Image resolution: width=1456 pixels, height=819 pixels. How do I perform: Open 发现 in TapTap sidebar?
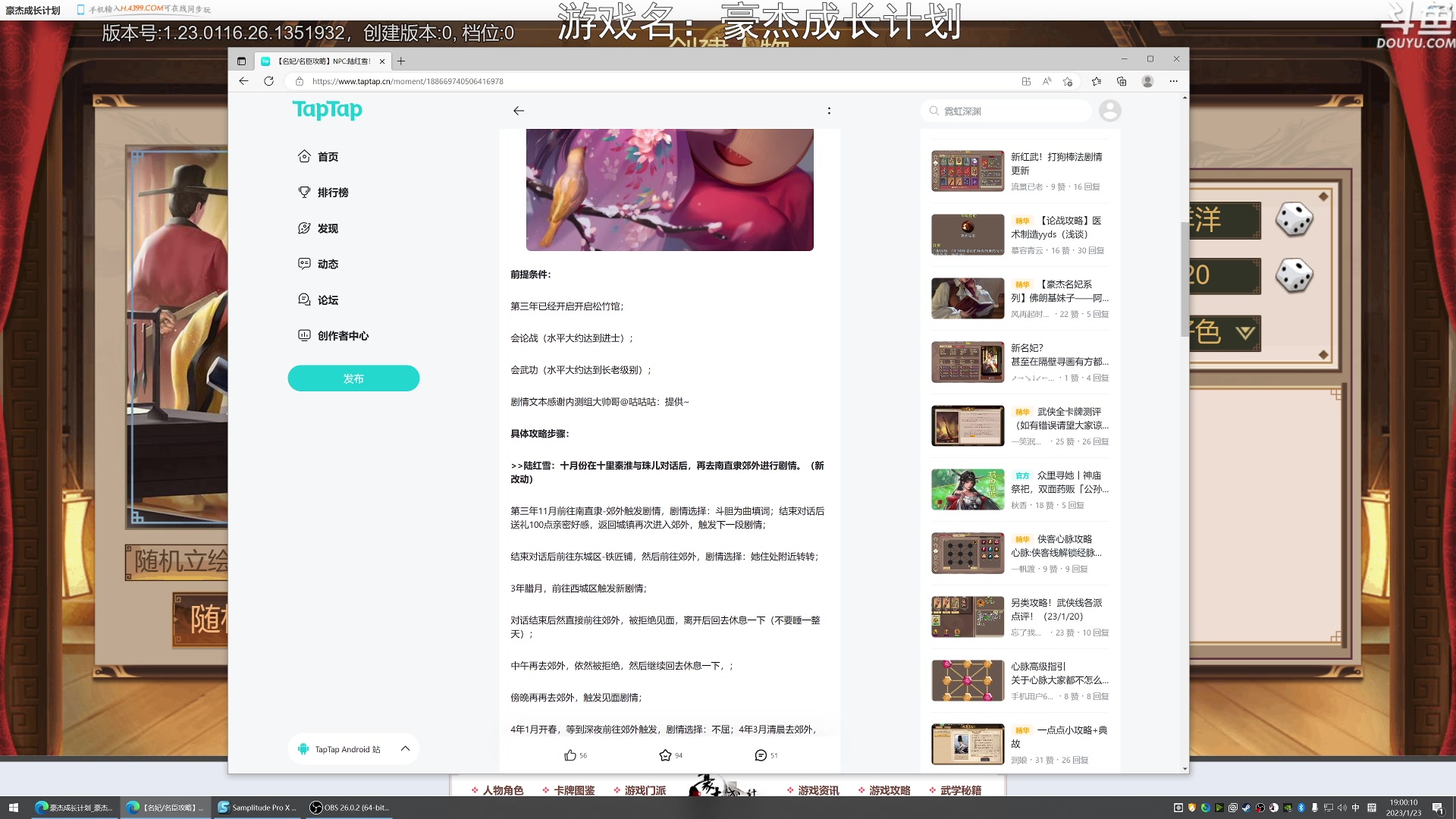(x=318, y=228)
